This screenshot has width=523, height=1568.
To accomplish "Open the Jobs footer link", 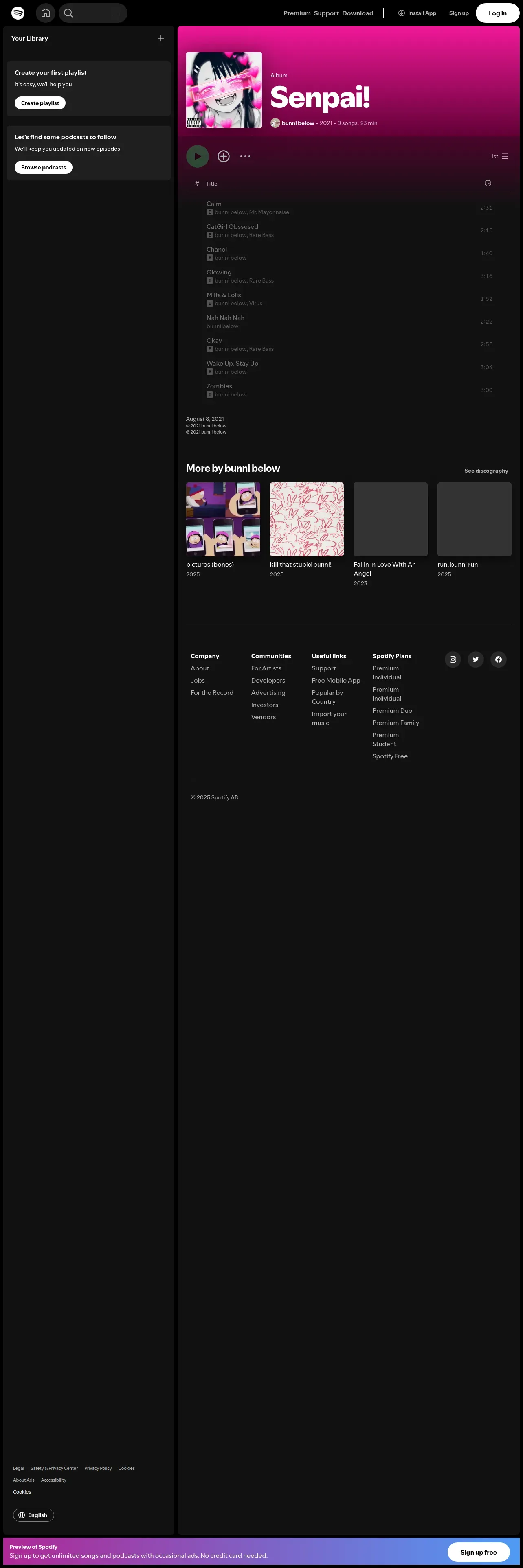I will click(x=198, y=681).
